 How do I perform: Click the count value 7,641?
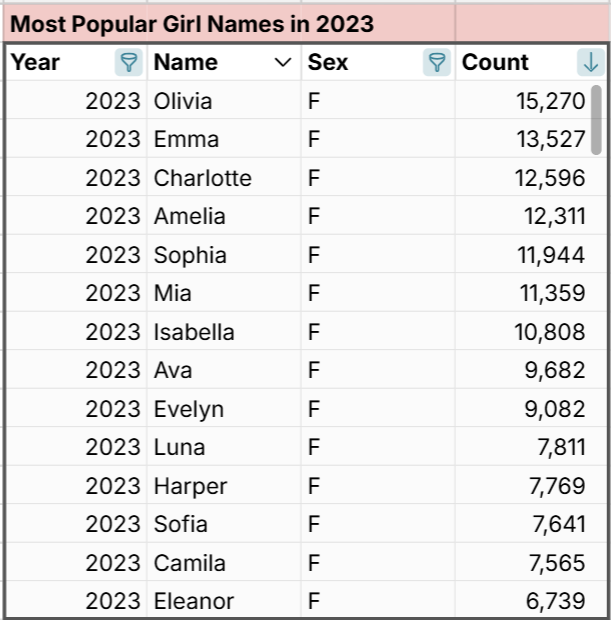(x=556, y=524)
